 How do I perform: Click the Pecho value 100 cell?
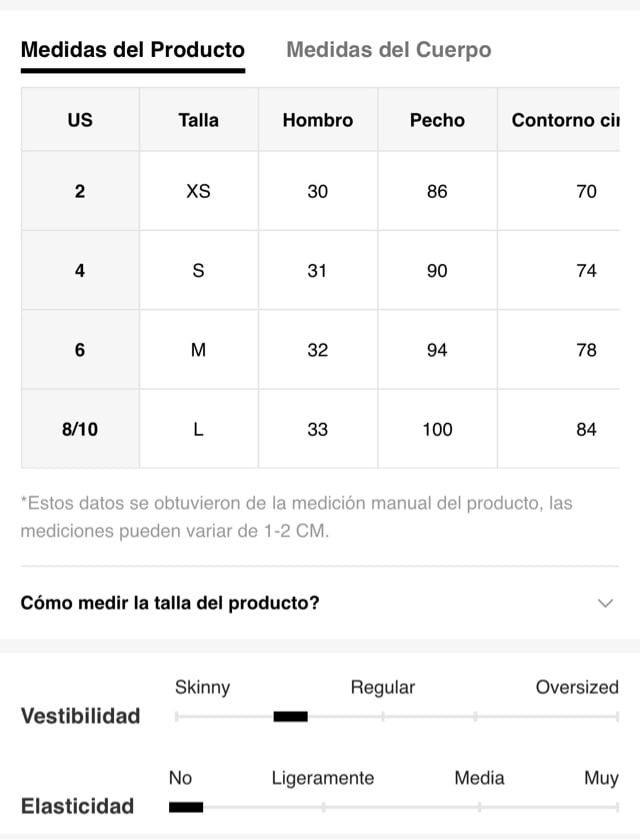pyautogui.click(x=438, y=429)
